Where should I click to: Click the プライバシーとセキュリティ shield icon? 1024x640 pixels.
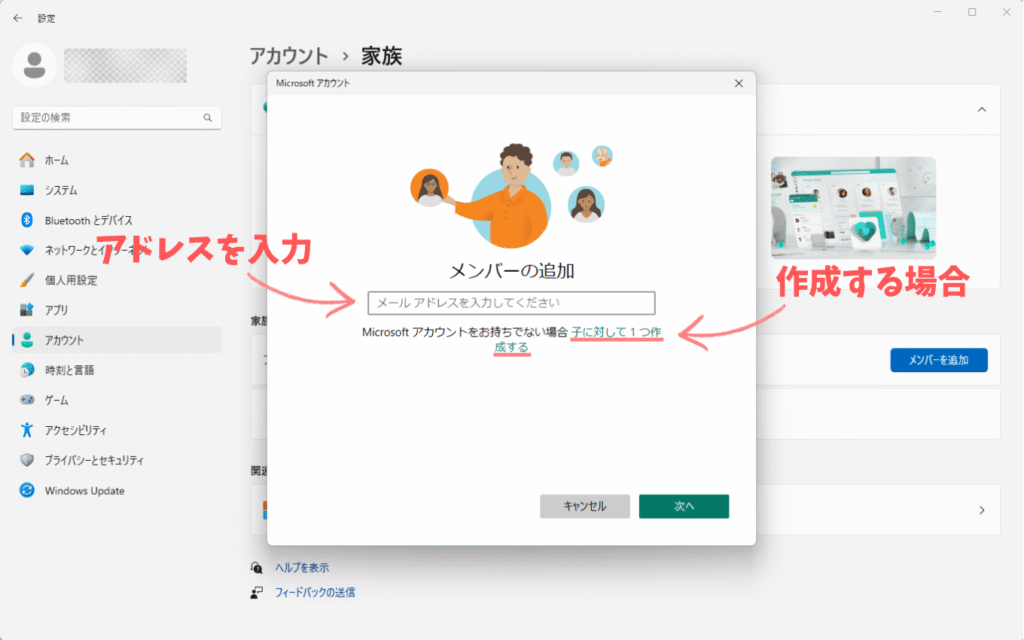tap(27, 460)
